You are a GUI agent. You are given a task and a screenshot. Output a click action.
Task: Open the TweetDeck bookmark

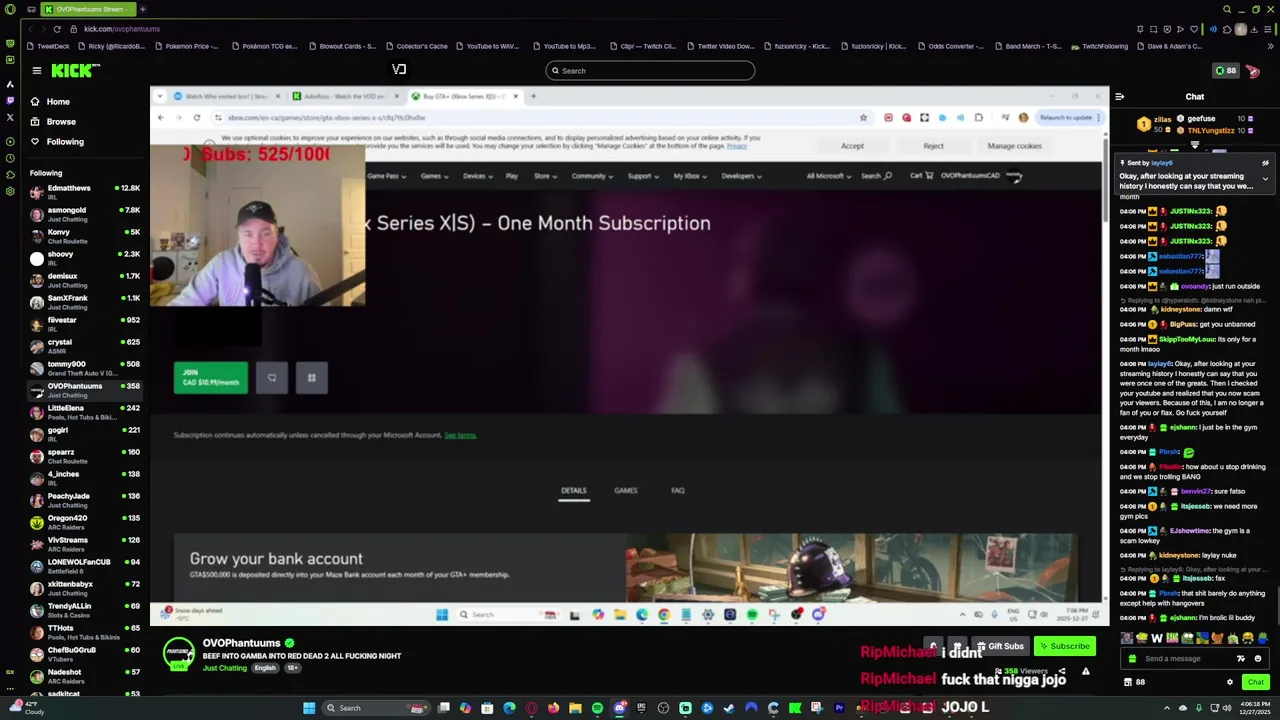(x=48, y=46)
